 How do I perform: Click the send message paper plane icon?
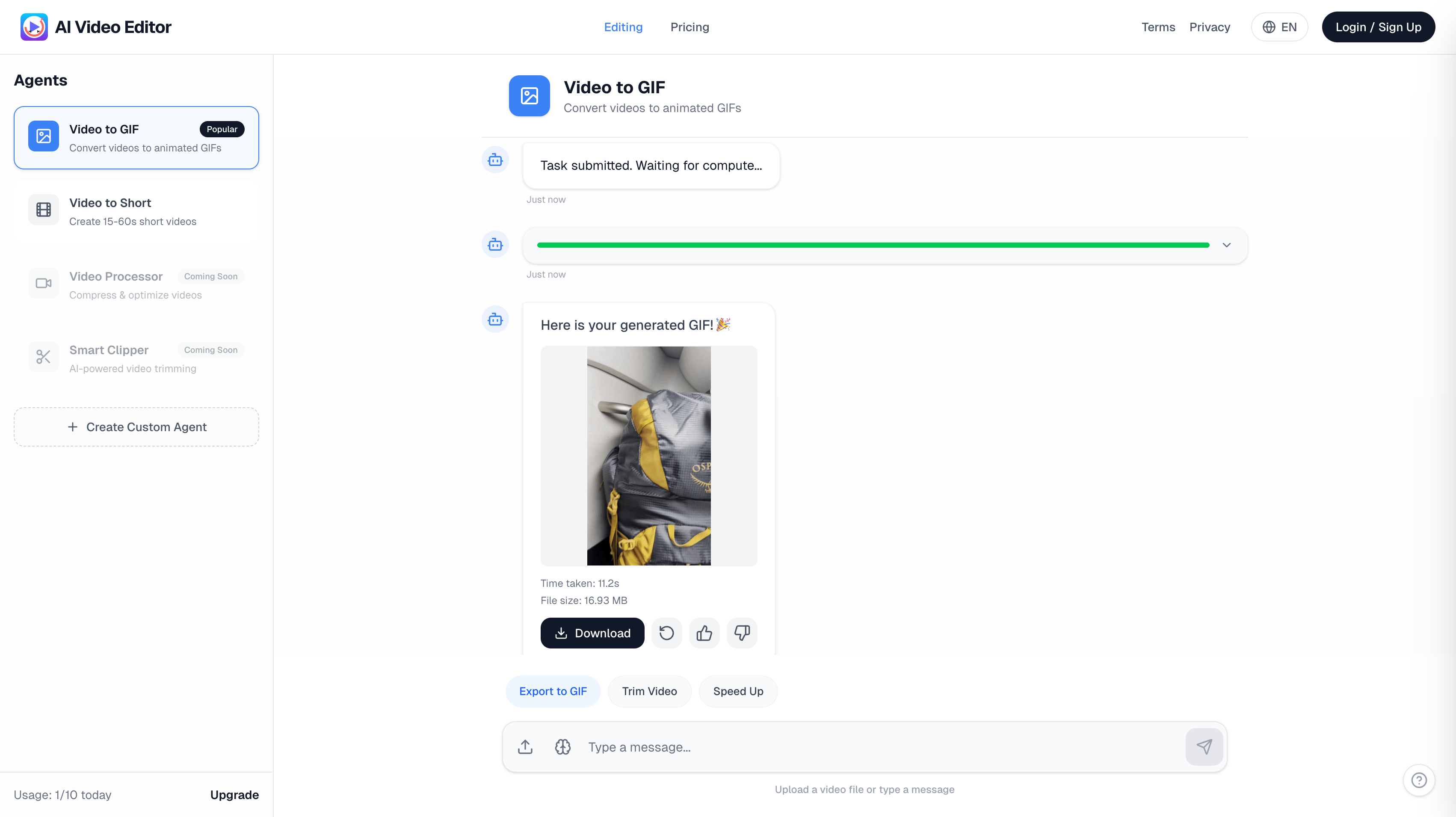coord(1204,746)
